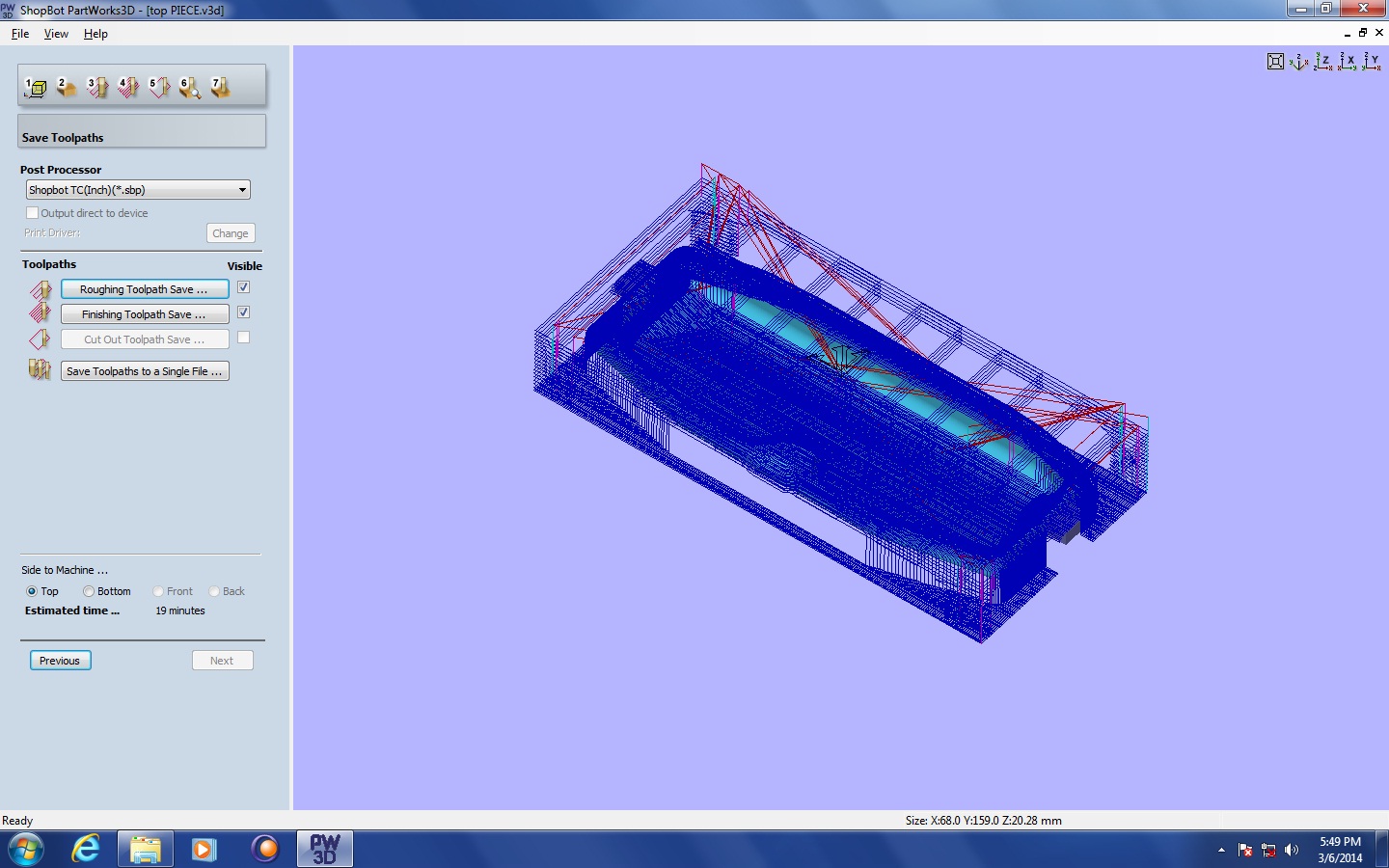Switch to isometric 3D view
This screenshot has width=1389, height=868.
1299,62
